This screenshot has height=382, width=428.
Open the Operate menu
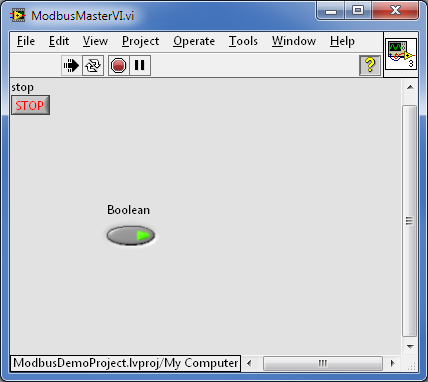tap(194, 41)
